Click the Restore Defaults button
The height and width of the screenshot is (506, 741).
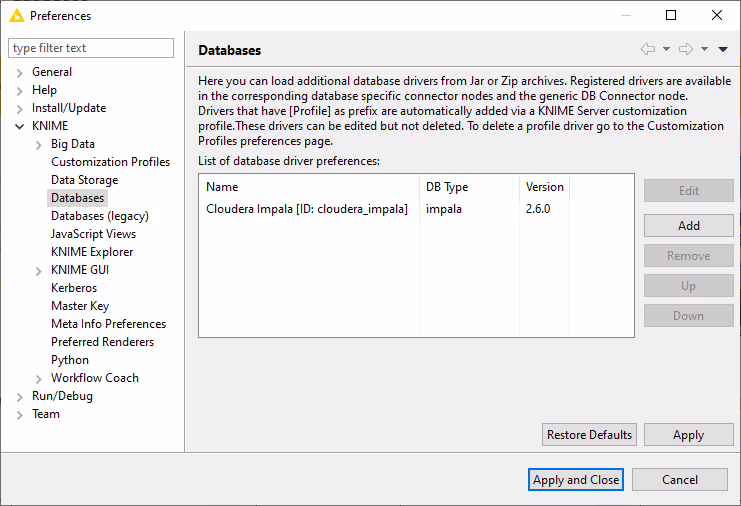pyautogui.click(x=589, y=435)
